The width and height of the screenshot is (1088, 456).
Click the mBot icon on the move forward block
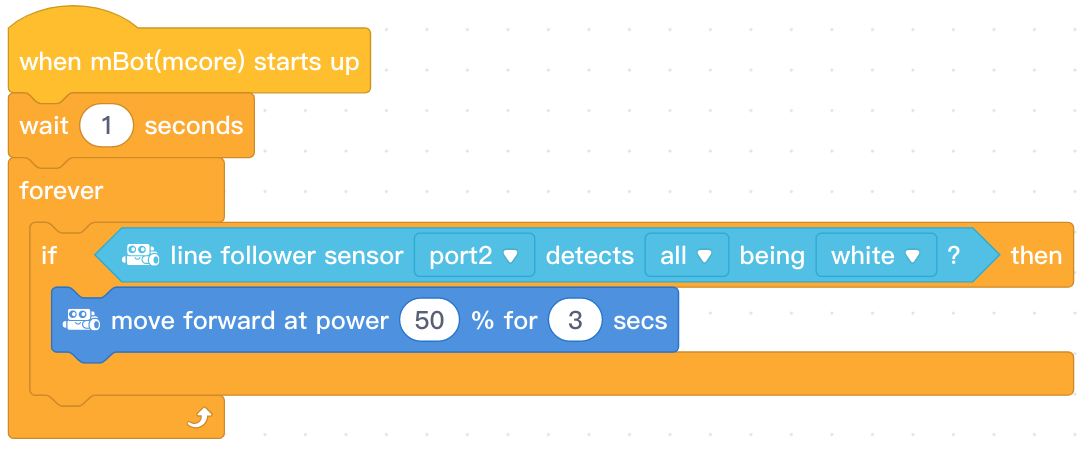[81, 321]
